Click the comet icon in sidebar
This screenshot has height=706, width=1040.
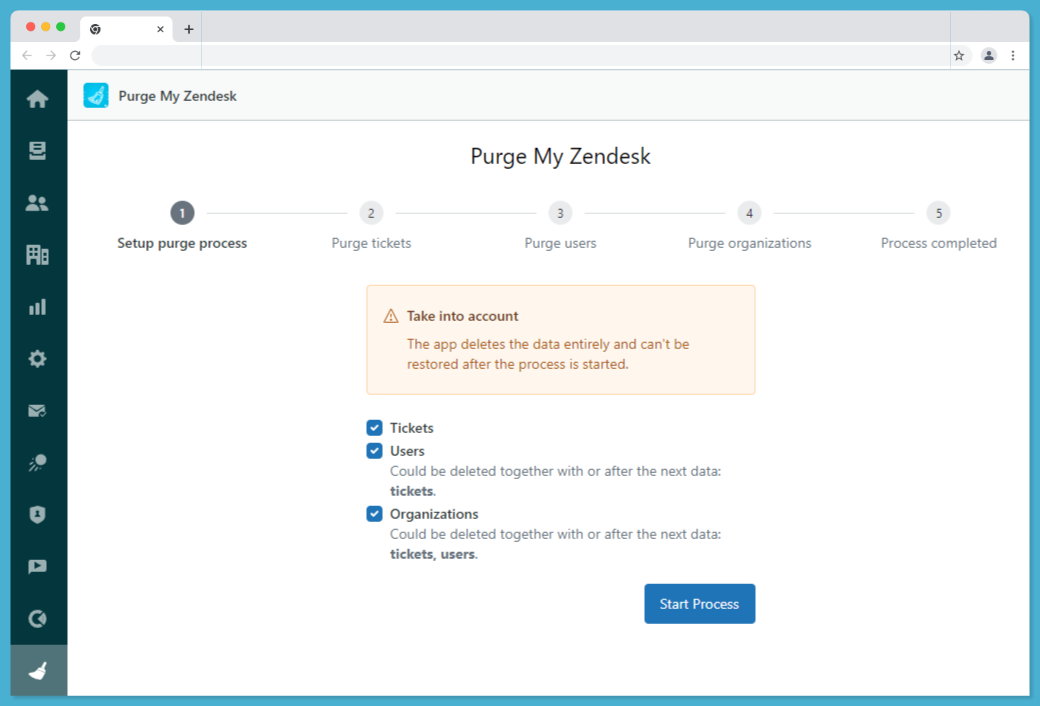tap(37, 462)
